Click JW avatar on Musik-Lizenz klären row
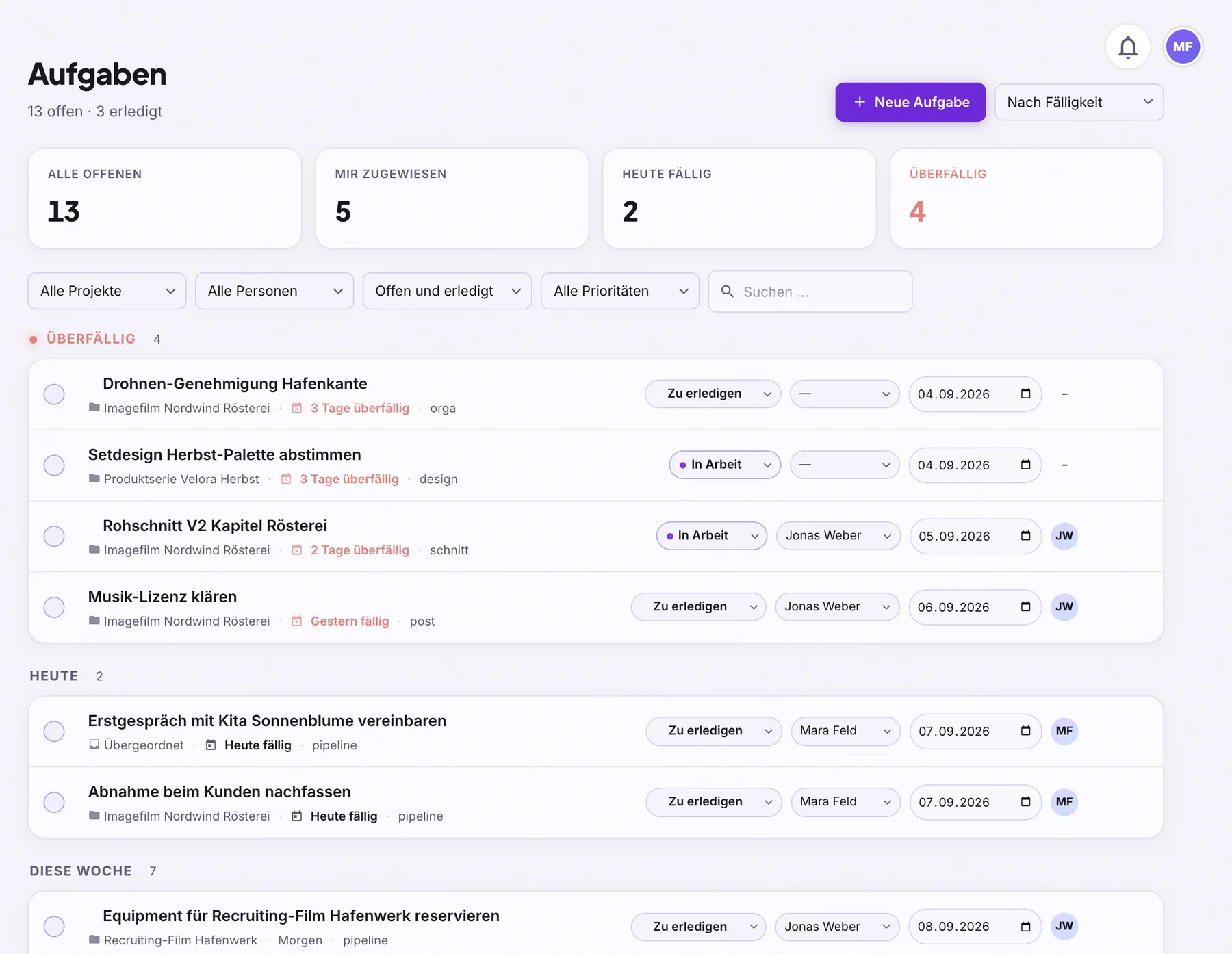 click(1064, 607)
